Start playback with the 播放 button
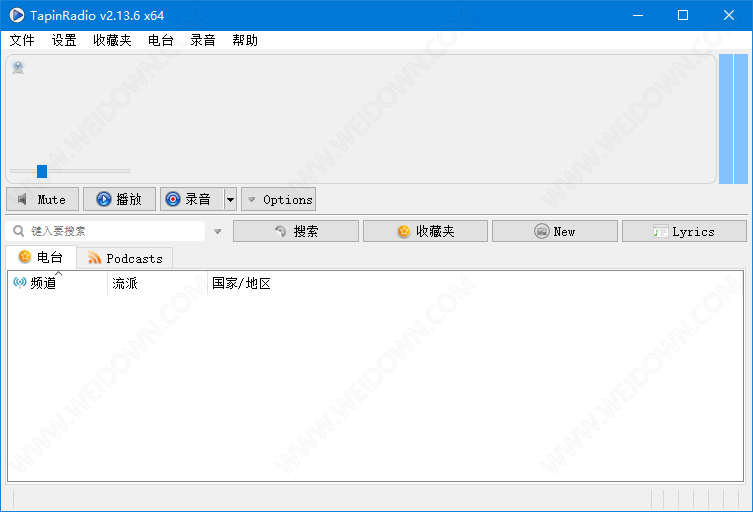The height and width of the screenshot is (512, 753). [120, 199]
